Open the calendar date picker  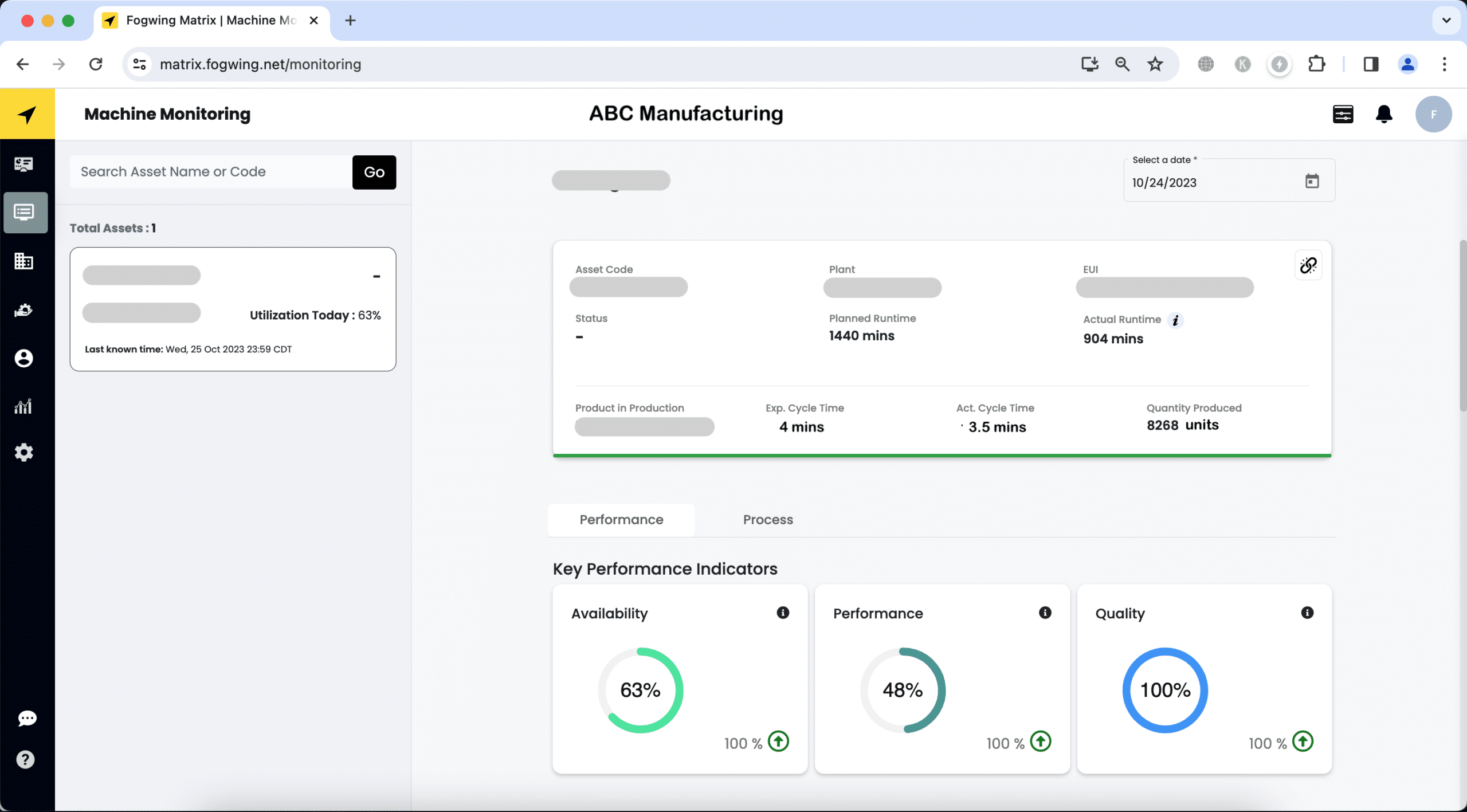[x=1312, y=182]
